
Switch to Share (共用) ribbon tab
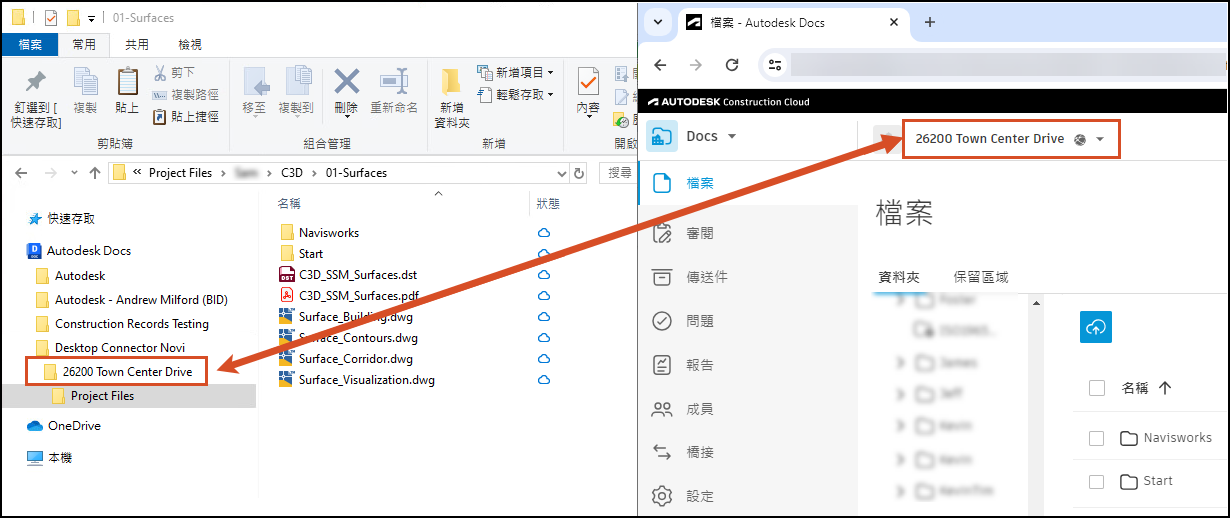(137, 44)
